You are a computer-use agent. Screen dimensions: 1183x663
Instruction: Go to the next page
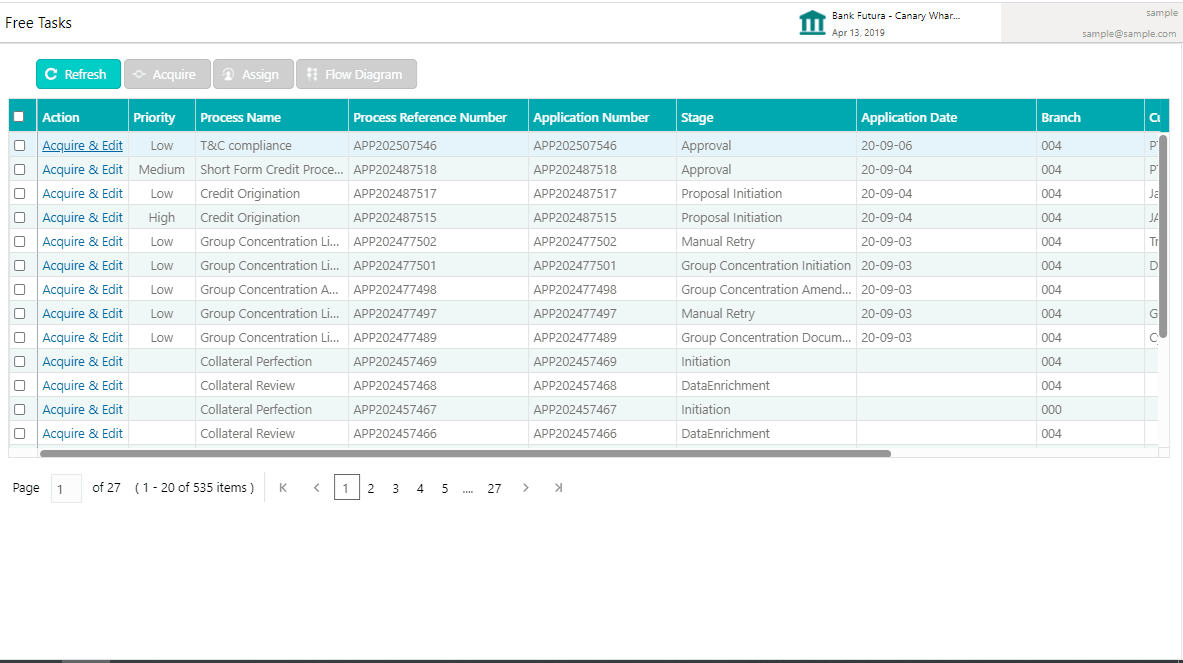526,488
